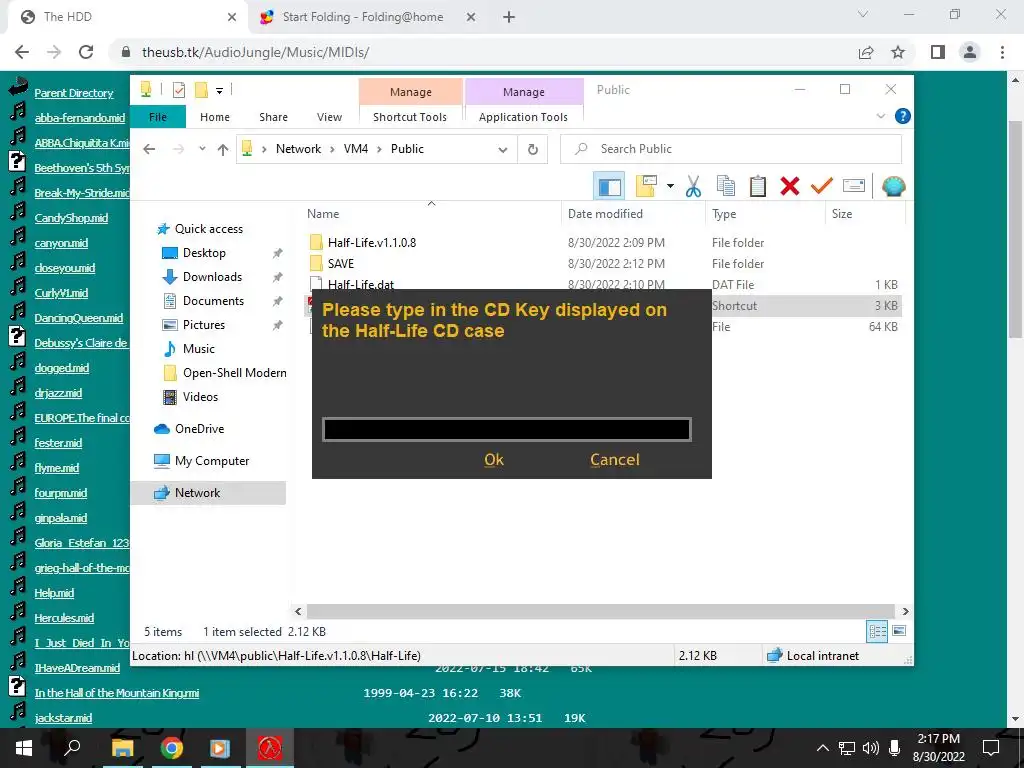This screenshot has width=1024, height=768.
Task: Click Network in the address breadcrumb
Action: 298,149
